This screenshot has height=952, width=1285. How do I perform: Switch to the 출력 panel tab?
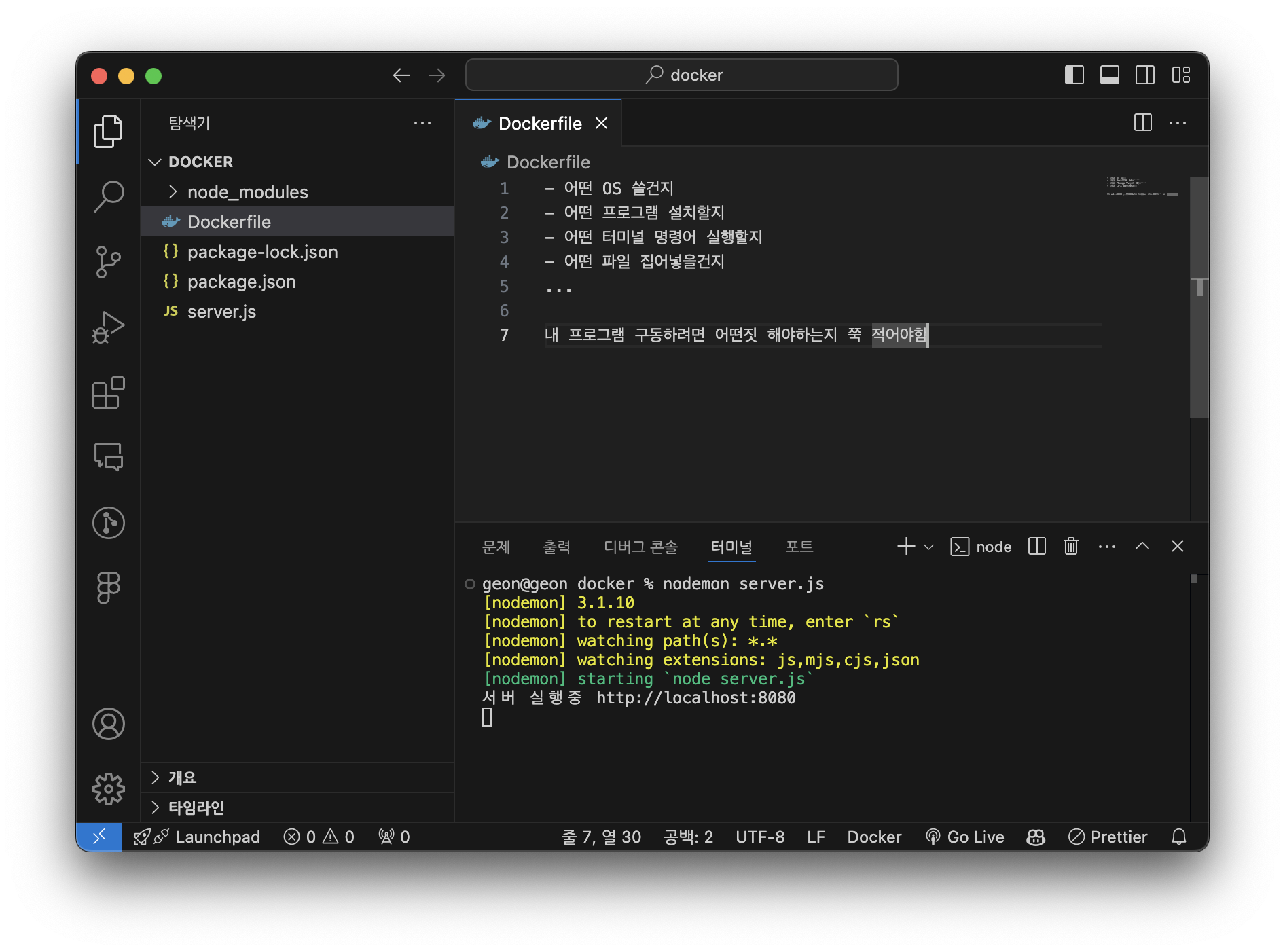[x=557, y=547]
